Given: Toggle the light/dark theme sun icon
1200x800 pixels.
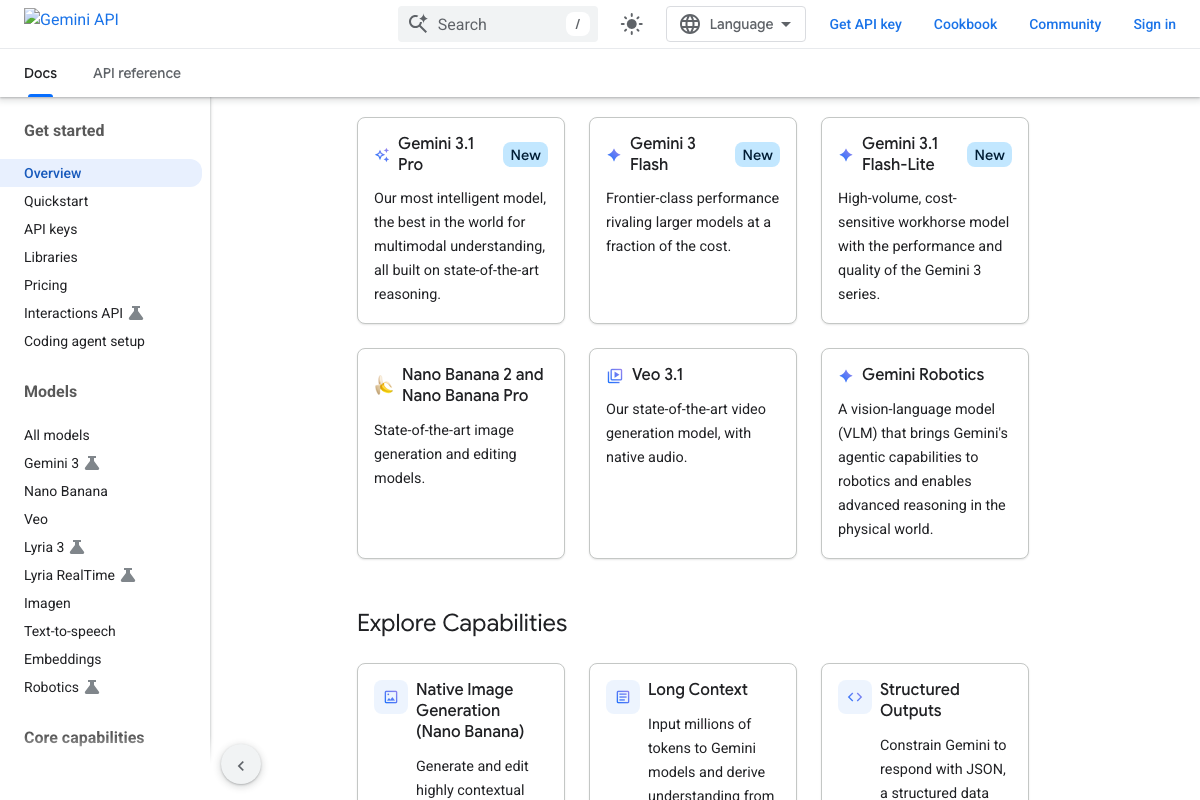Looking at the screenshot, I should 631,24.
